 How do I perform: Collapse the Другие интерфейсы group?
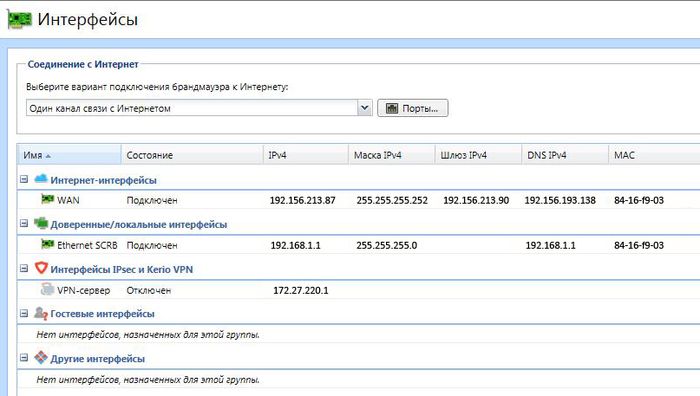pyautogui.click(x=24, y=358)
